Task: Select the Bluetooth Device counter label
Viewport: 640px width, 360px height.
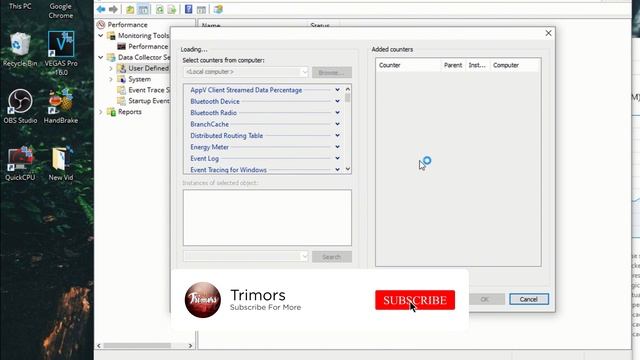Action: [x=215, y=101]
